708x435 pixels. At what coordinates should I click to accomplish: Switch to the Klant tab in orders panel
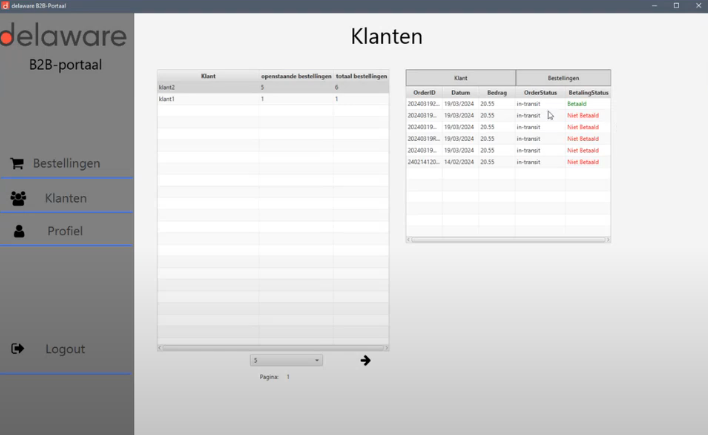coord(460,77)
